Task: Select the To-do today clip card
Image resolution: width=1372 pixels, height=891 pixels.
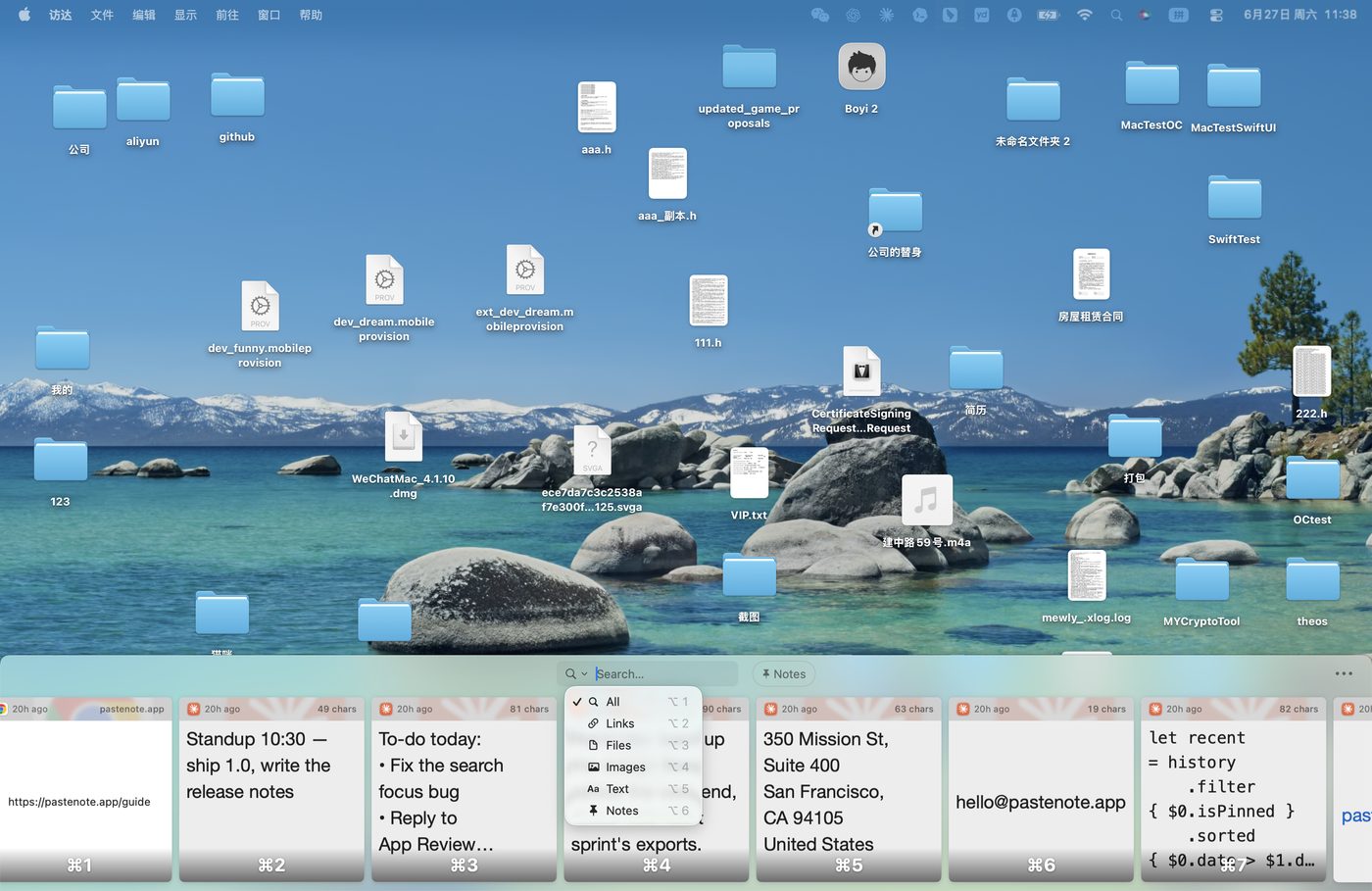Action: click(464, 790)
